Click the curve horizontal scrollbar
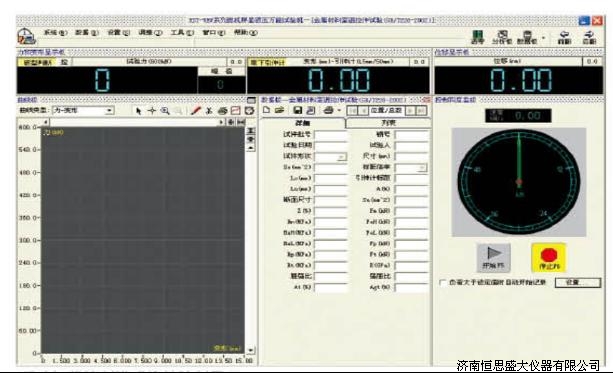 (134, 122)
